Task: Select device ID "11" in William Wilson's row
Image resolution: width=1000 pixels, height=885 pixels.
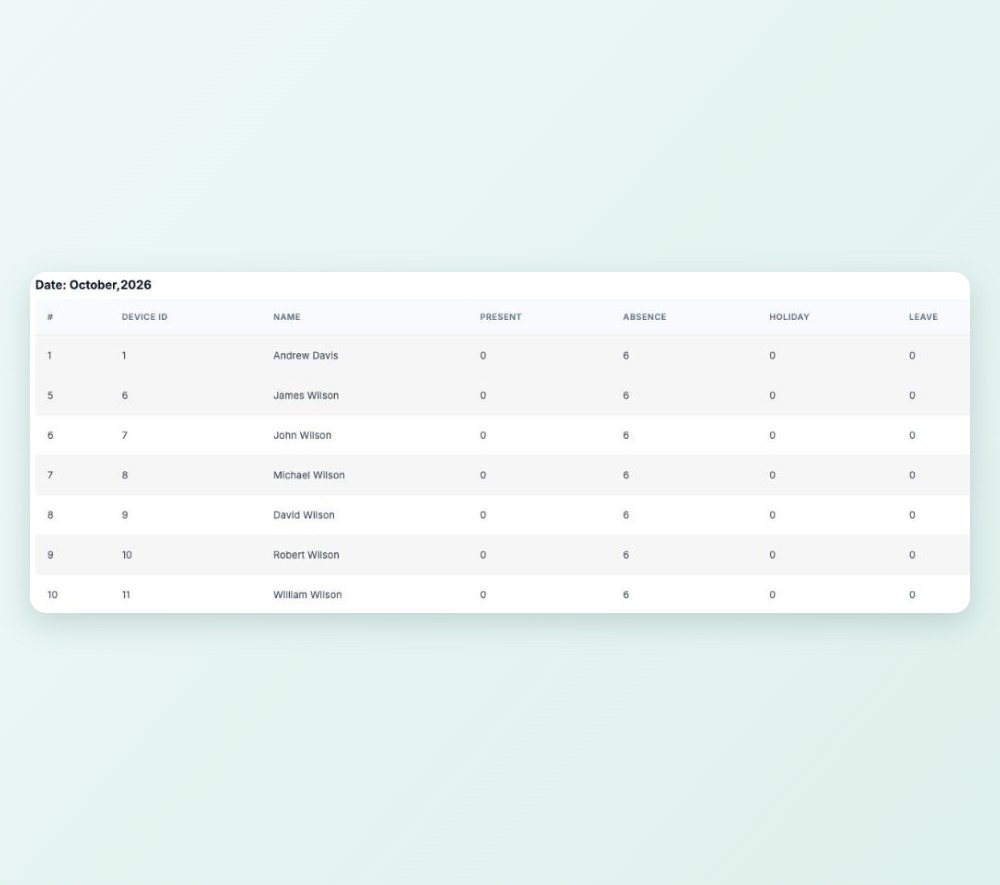Action: coord(126,595)
